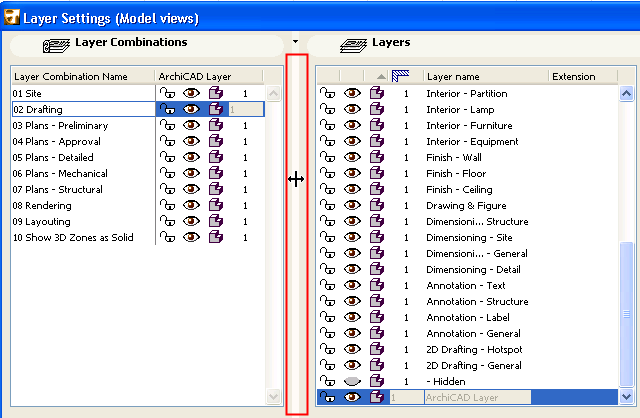Click Layers panel stack icon
Screen dimensions: 640x418
click(x=353, y=45)
